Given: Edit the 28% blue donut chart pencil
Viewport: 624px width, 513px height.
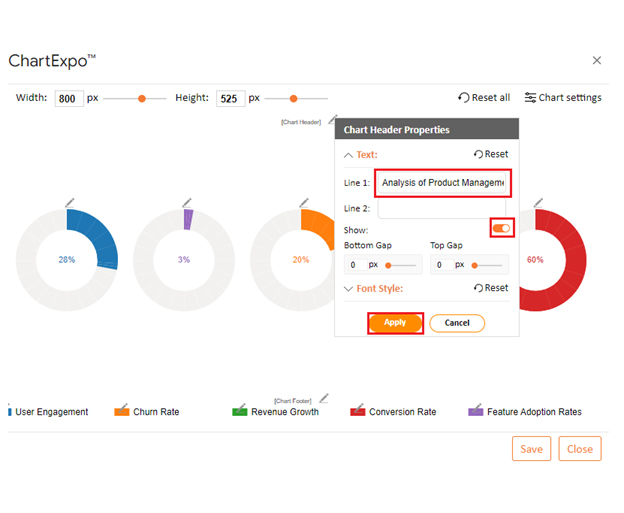Looking at the screenshot, I should tap(70, 203).
